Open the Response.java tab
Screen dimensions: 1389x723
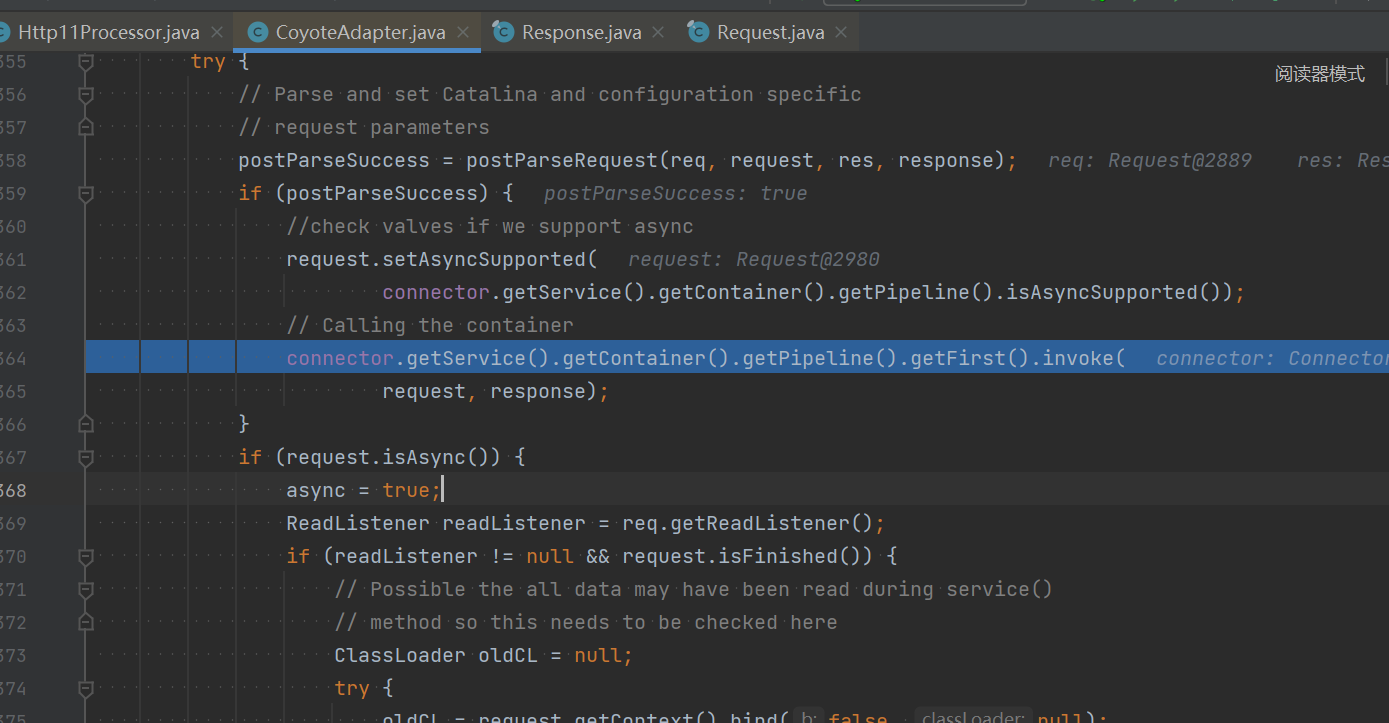point(580,33)
